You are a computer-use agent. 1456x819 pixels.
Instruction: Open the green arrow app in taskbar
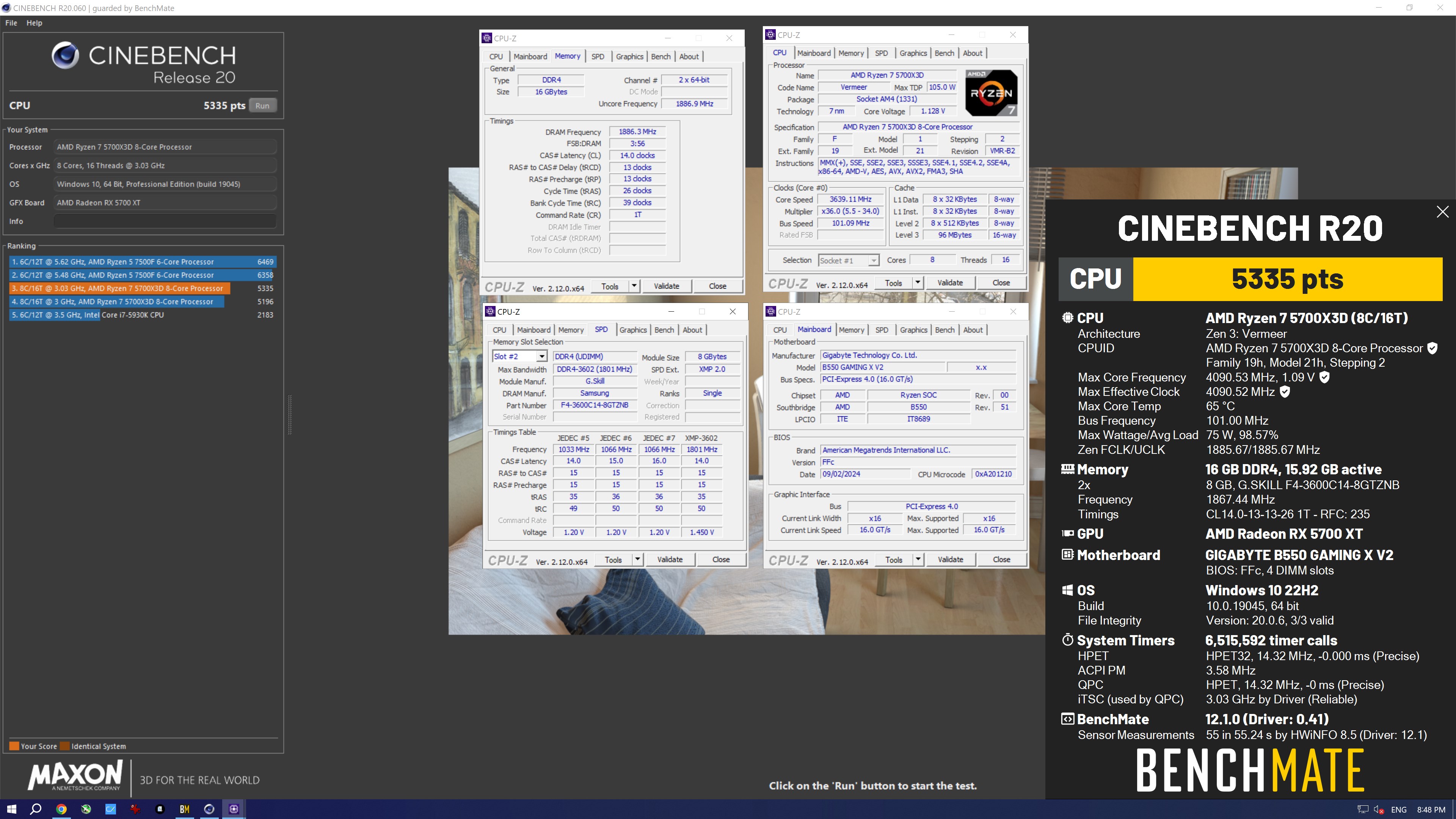pos(86,809)
